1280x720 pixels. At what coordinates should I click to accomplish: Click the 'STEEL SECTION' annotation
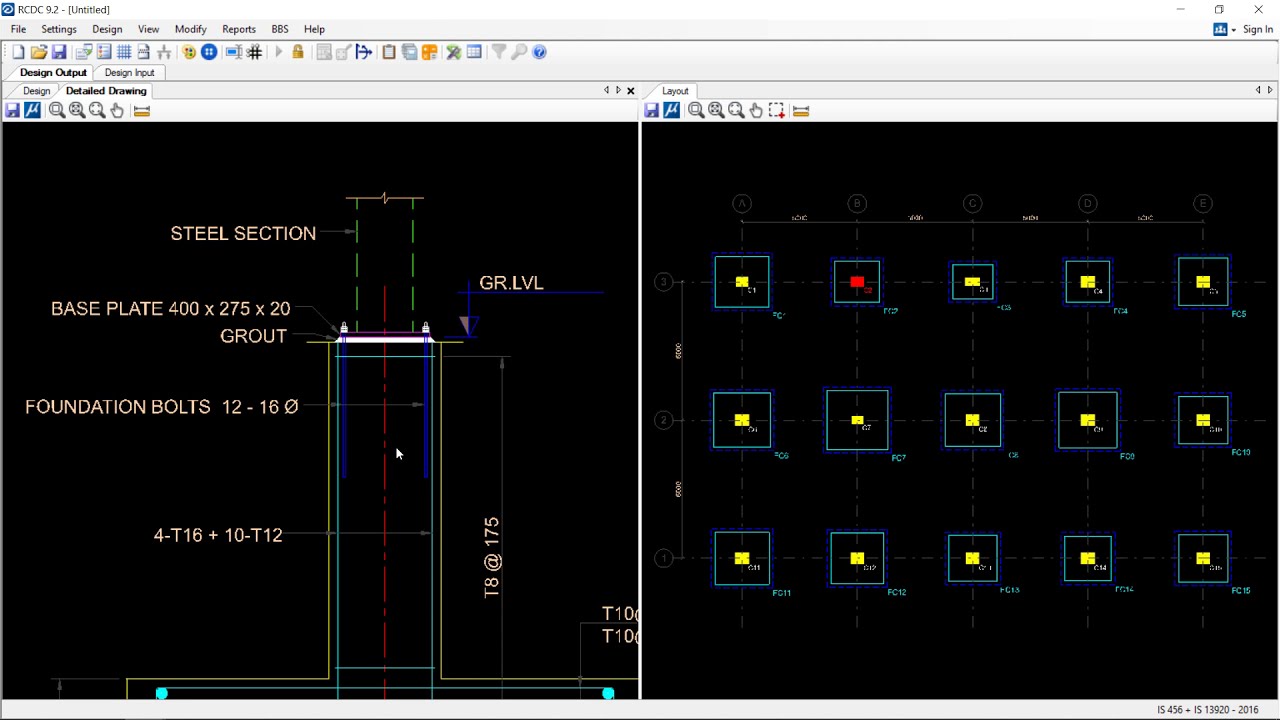[243, 233]
